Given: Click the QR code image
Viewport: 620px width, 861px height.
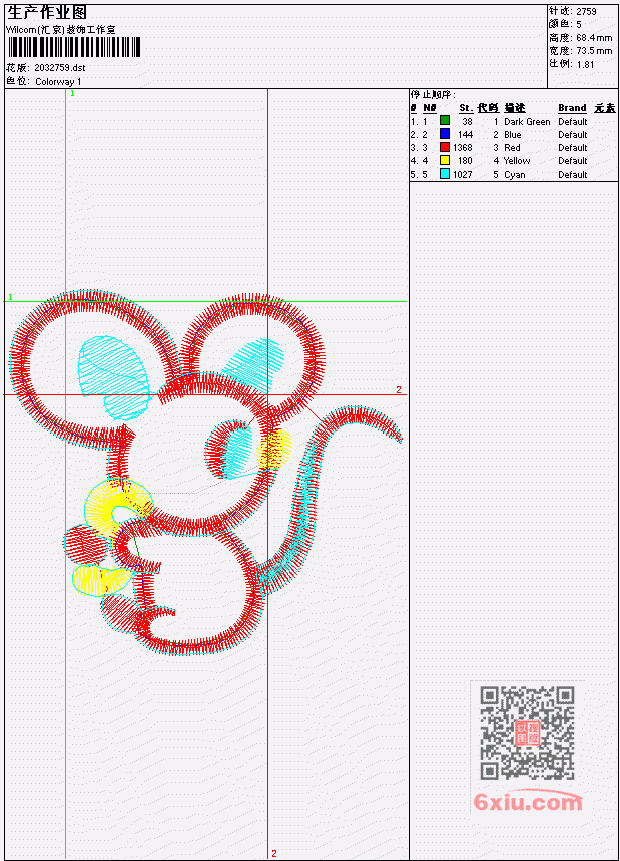Looking at the screenshot, I should click(x=527, y=733).
